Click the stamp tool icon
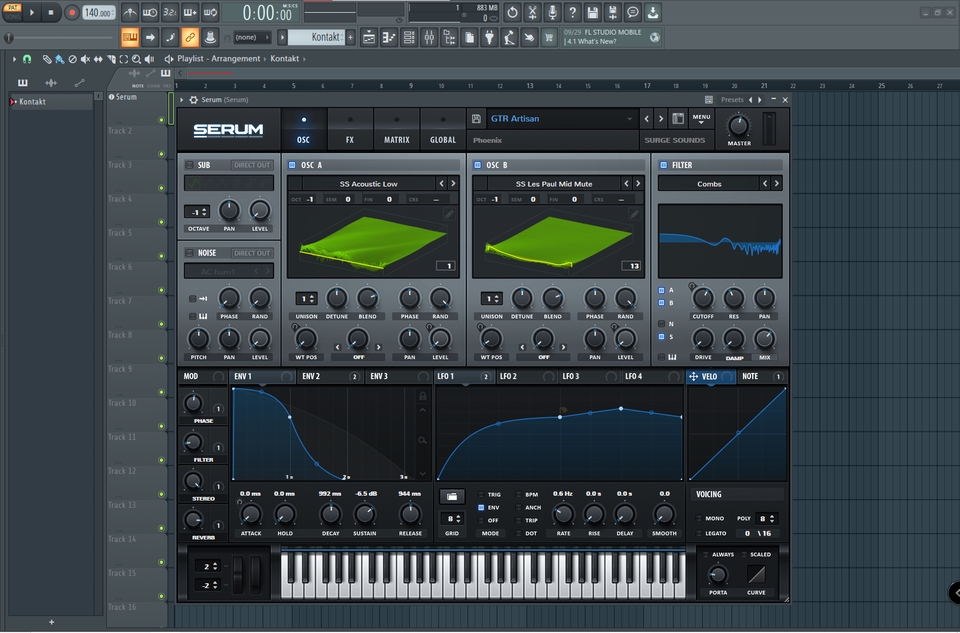Screen dimensions: 960x633 coord(210,37)
